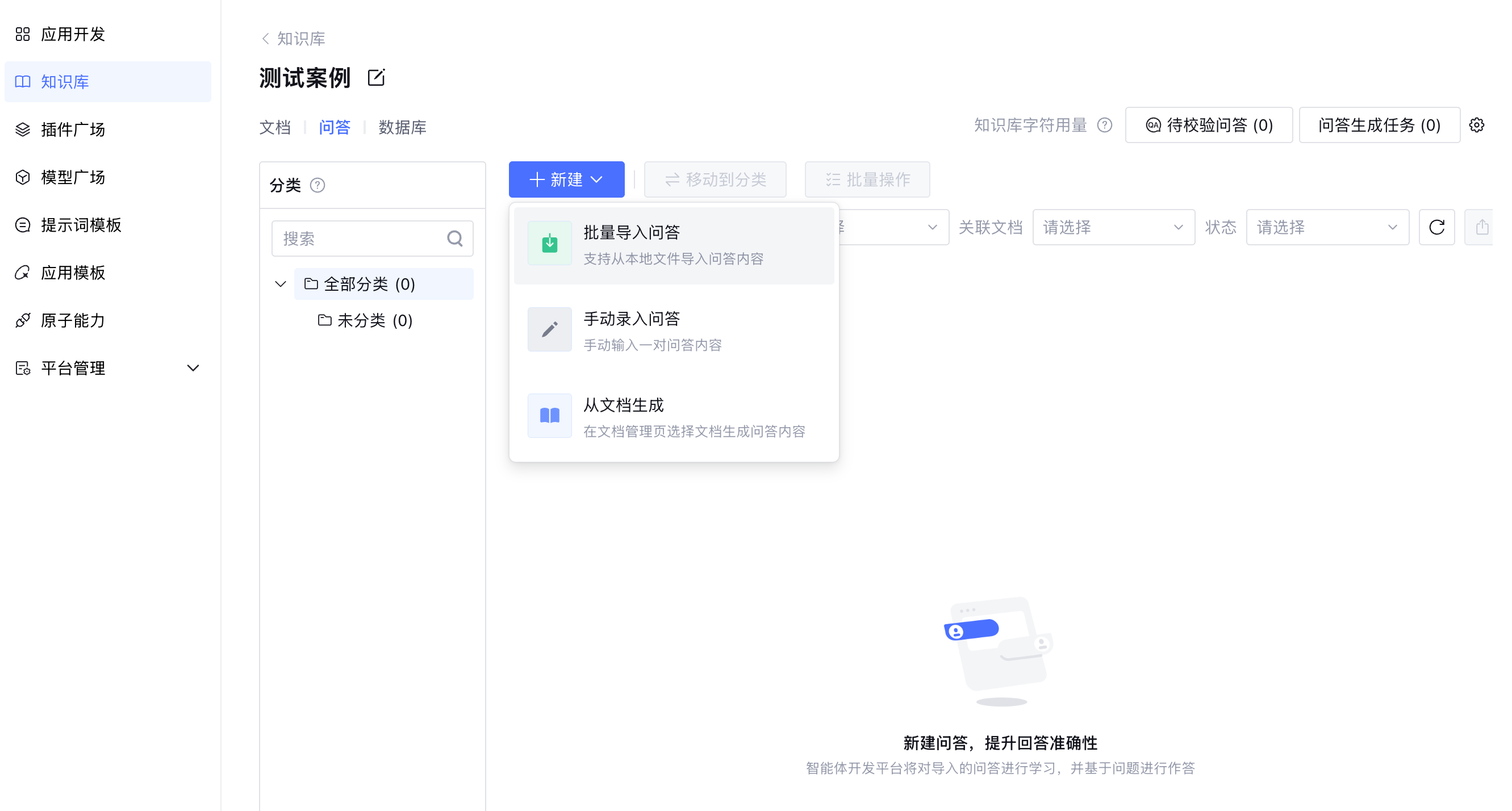Click help icon next to 知识库字符用量

(1104, 125)
